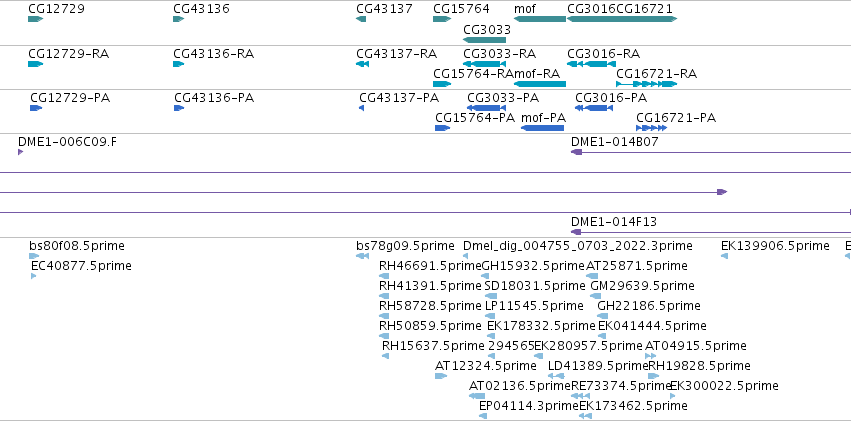
Task: Select the DME1-006C09.F clone marker
Action: point(21,152)
